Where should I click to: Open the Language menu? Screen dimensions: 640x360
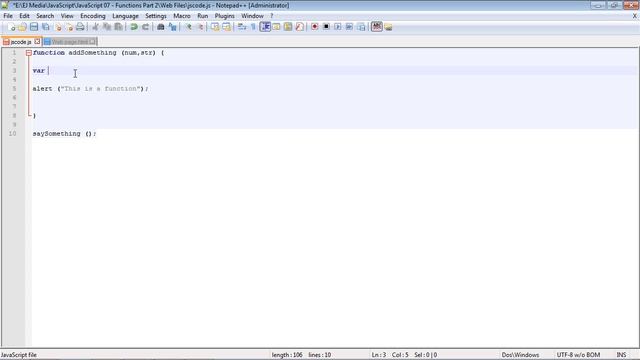click(x=125, y=16)
